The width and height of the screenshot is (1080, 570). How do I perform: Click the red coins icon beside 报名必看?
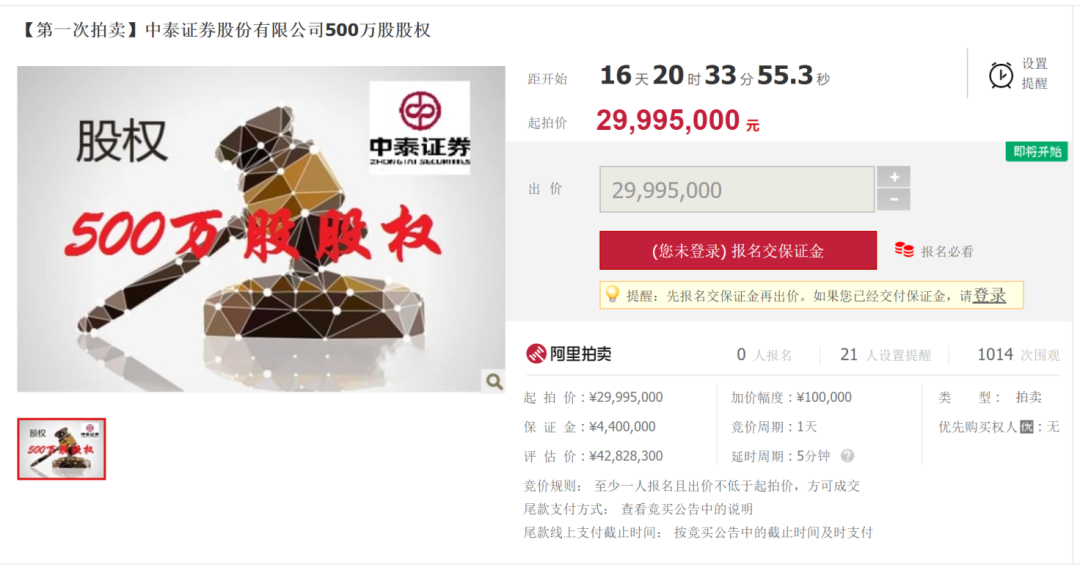click(x=904, y=251)
